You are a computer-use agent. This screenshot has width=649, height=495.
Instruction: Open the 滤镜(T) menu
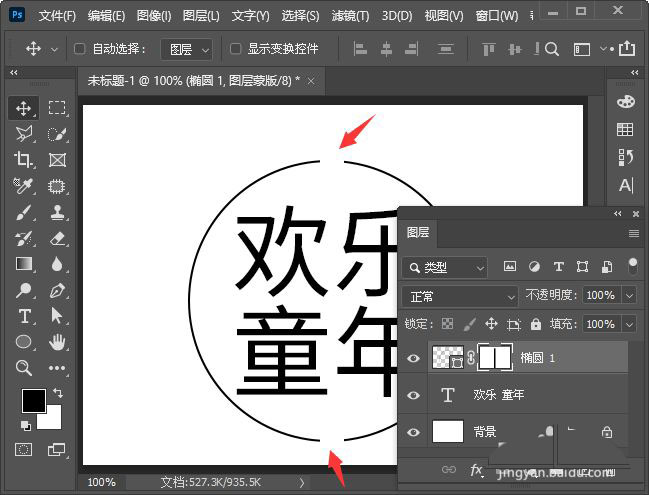pyautogui.click(x=350, y=16)
